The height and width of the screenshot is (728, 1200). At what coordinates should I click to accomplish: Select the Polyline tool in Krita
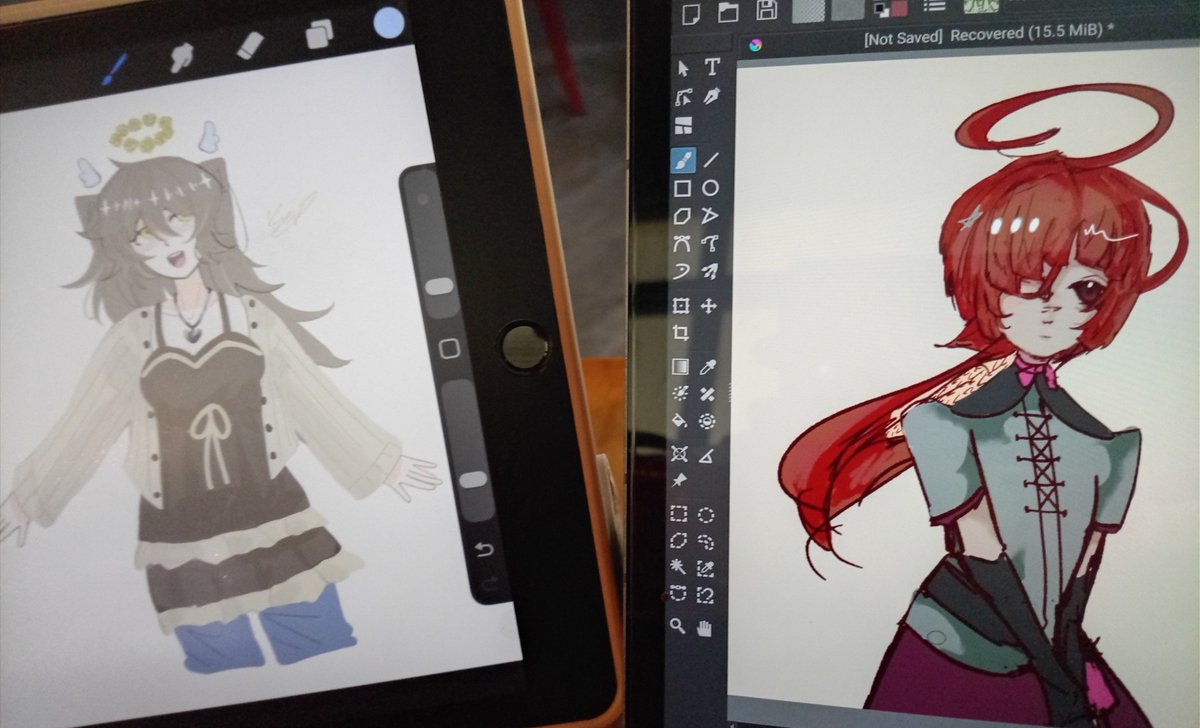coord(710,215)
